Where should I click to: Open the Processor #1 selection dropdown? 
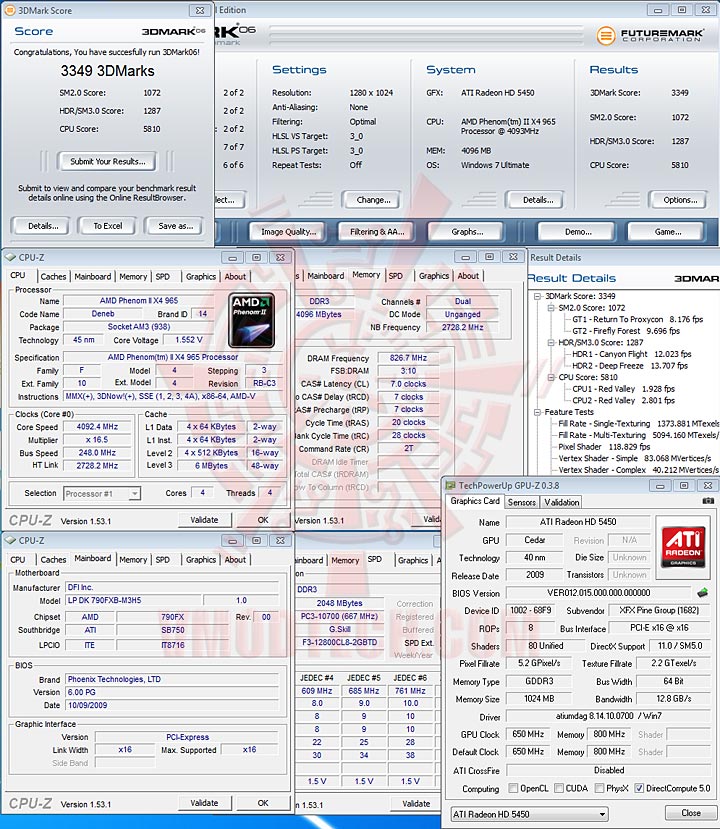tap(101, 494)
